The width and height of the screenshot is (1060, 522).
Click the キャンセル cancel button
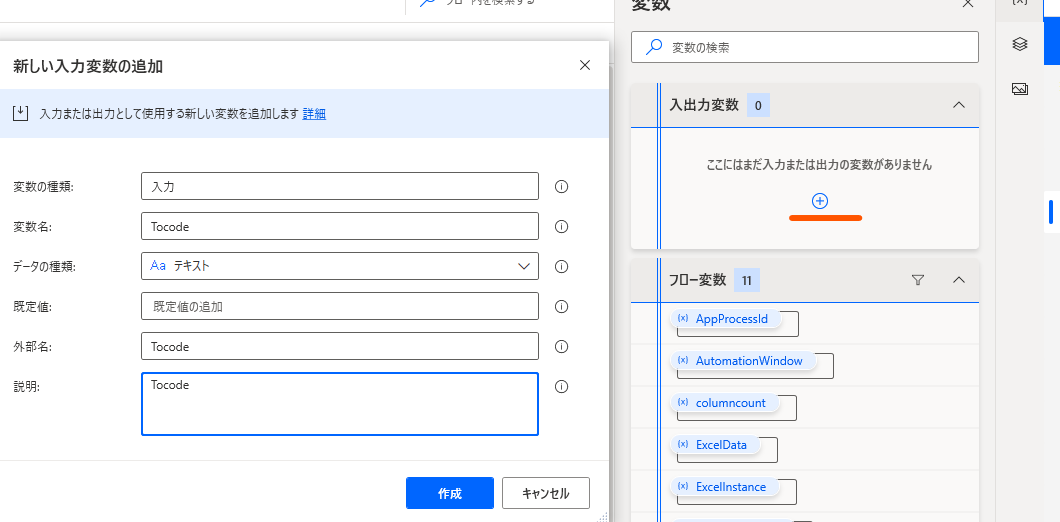[x=546, y=493]
